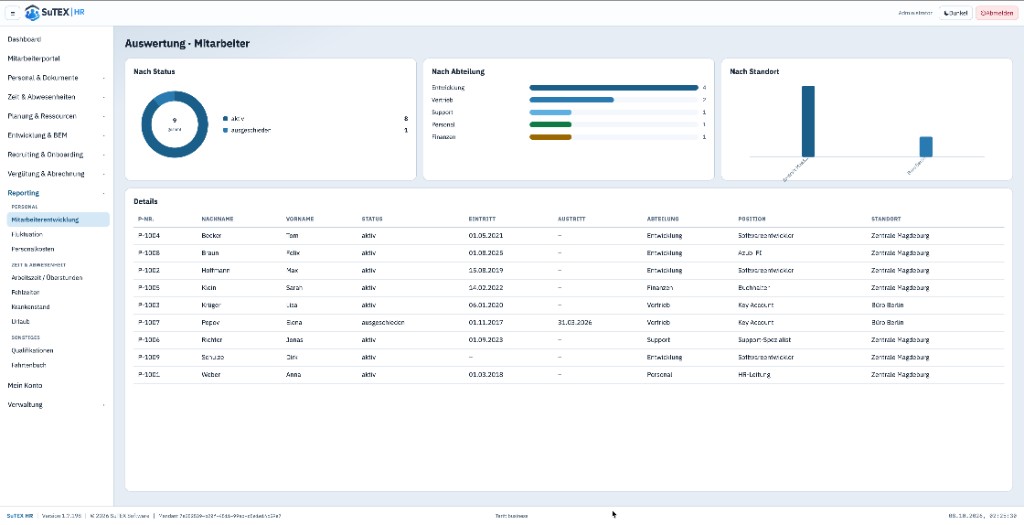Image resolution: width=1024 pixels, height=525 pixels.
Task: Expand the Personal & Dokumente chevron
Action: click(103, 78)
